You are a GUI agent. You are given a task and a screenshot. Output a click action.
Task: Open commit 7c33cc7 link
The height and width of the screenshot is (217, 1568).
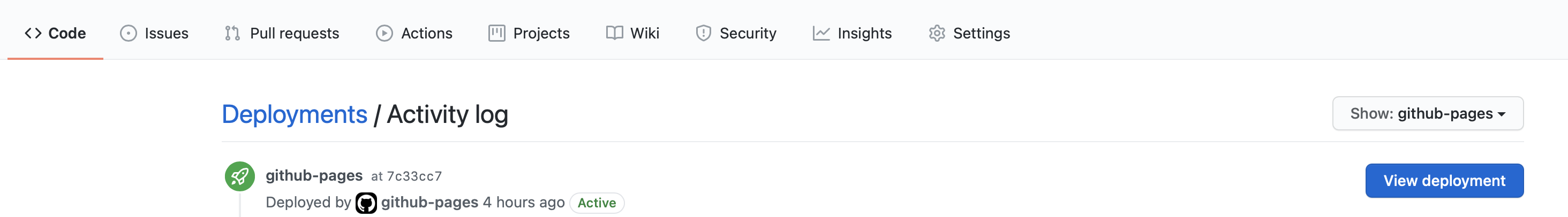(x=414, y=176)
